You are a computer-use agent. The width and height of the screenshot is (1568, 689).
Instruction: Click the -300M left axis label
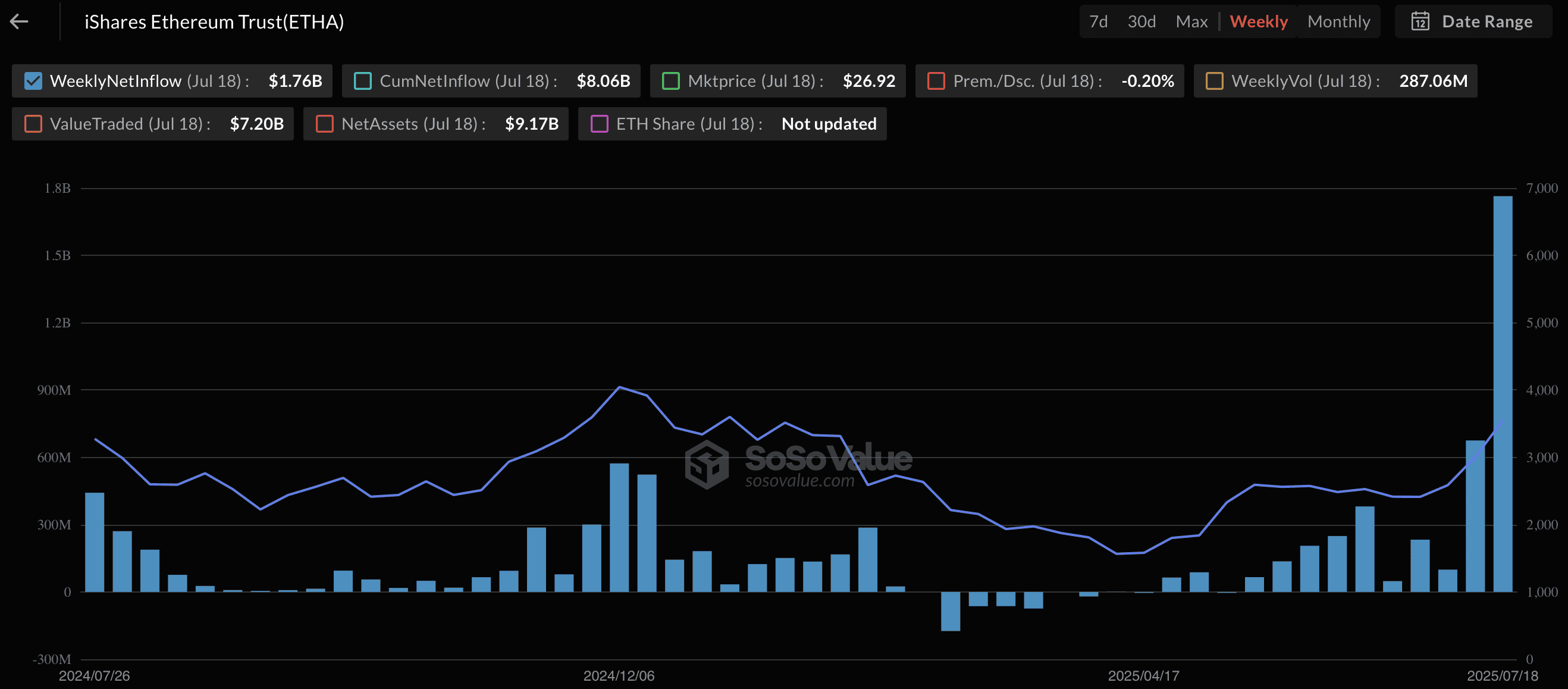[x=52, y=659]
